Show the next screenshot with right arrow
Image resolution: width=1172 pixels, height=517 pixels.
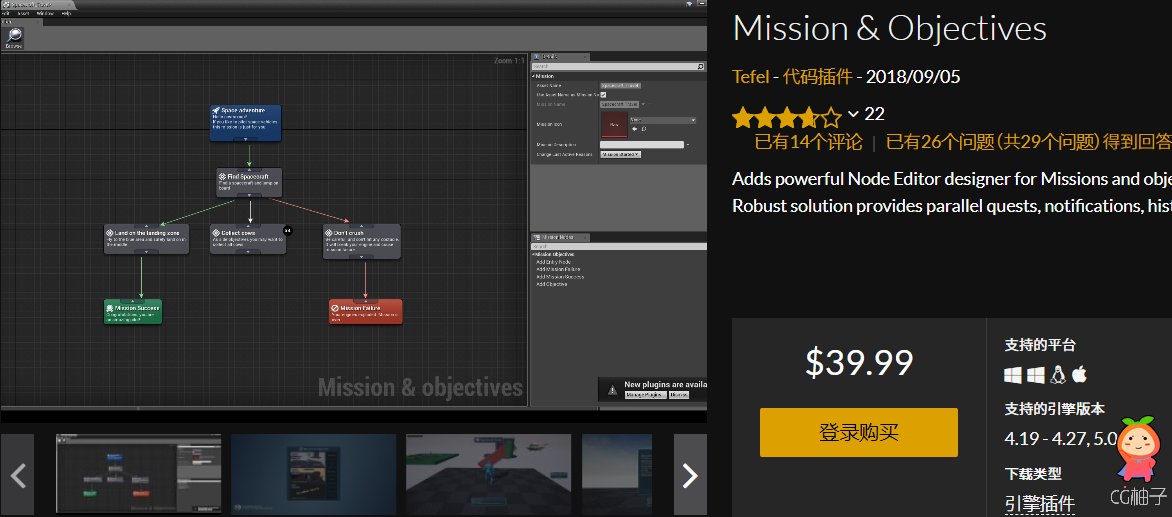click(691, 475)
